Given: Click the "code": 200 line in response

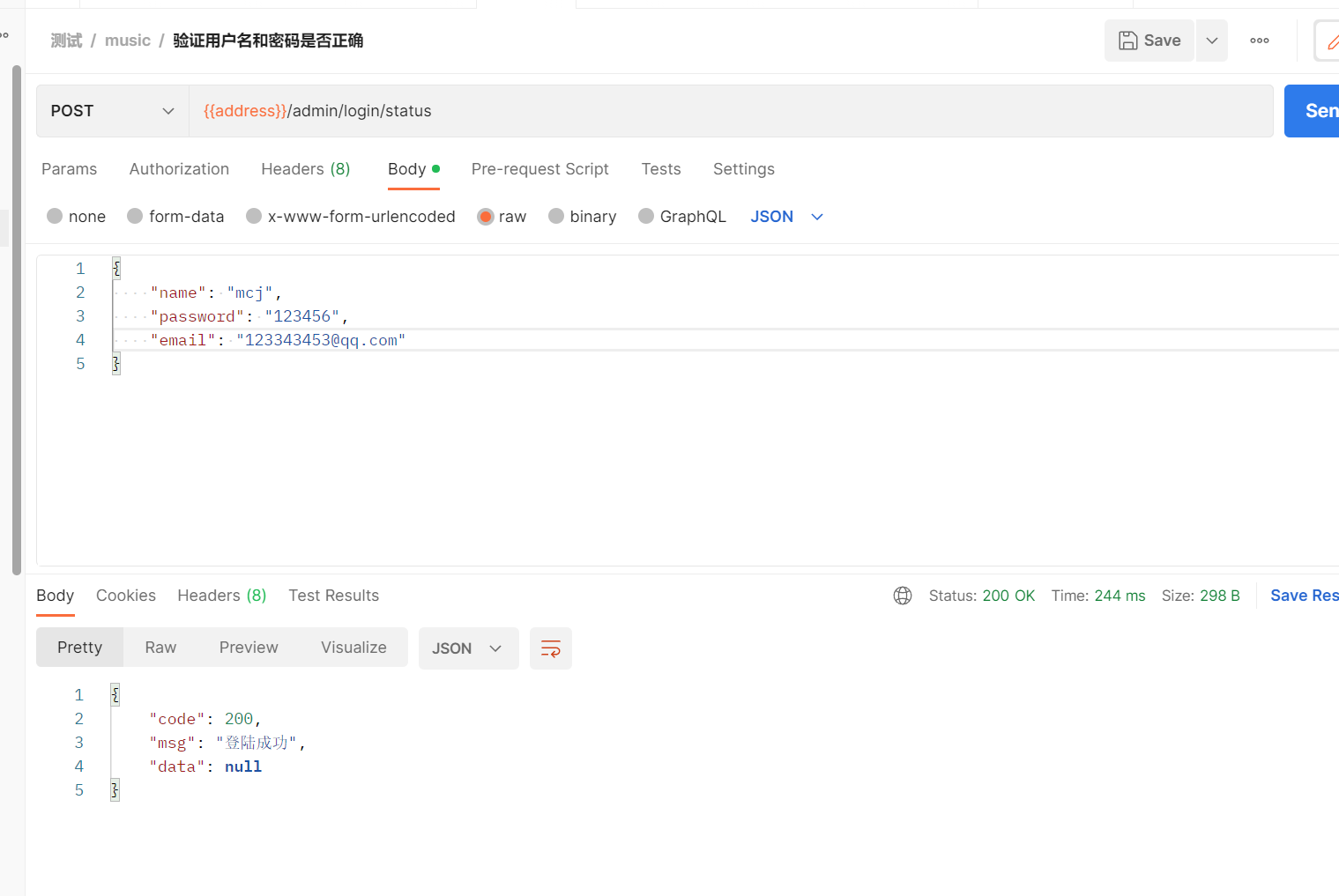Looking at the screenshot, I should (205, 719).
